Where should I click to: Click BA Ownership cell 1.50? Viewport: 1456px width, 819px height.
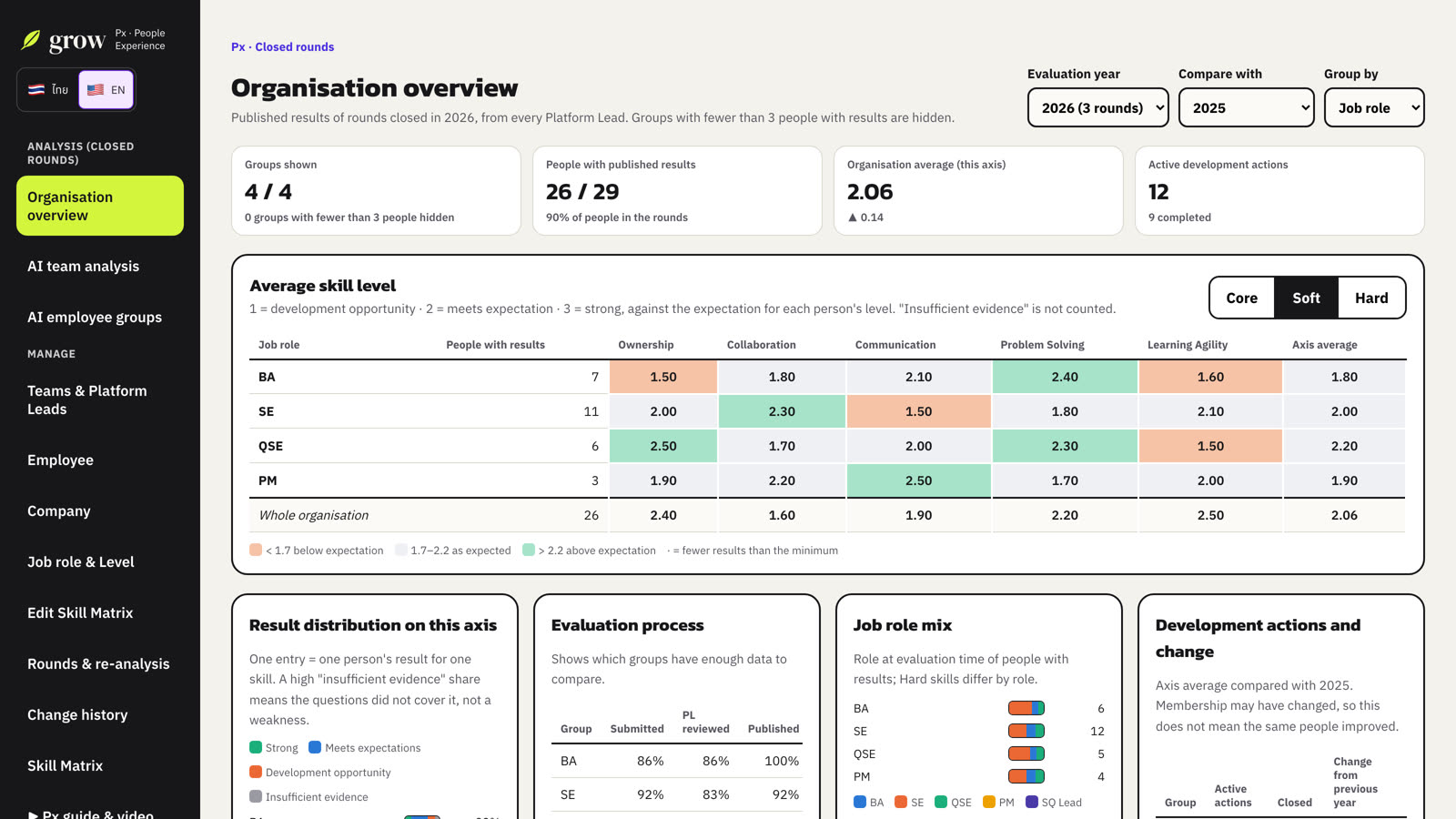click(663, 377)
